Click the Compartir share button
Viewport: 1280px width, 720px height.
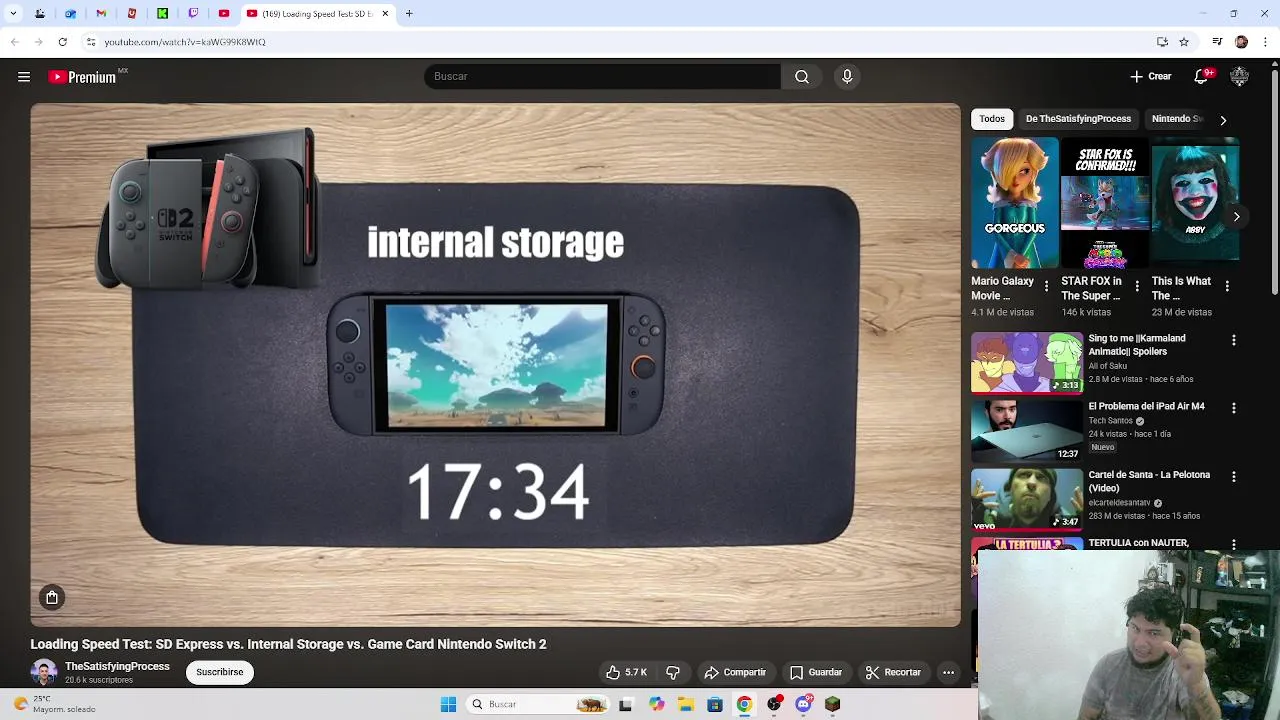tap(735, 673)
